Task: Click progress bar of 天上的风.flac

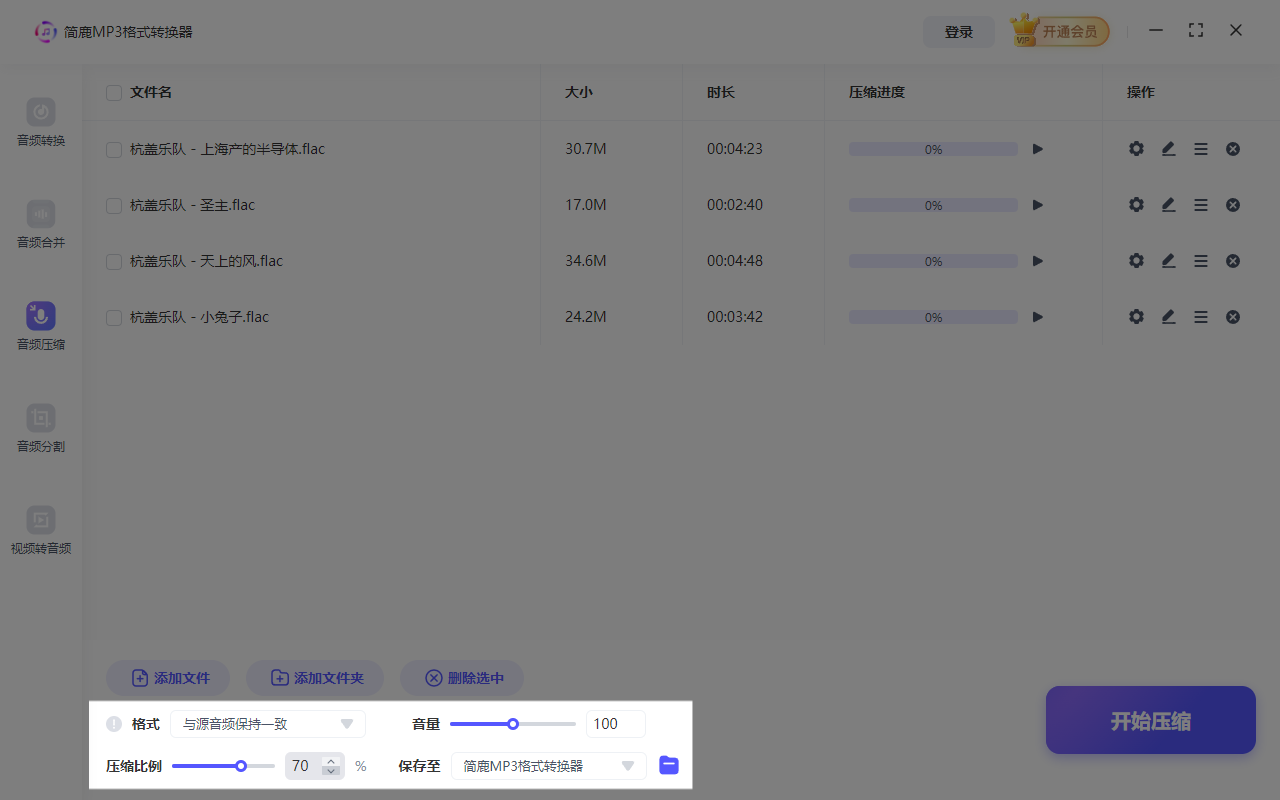Action: pyautogui.click(x=933, y=261)
